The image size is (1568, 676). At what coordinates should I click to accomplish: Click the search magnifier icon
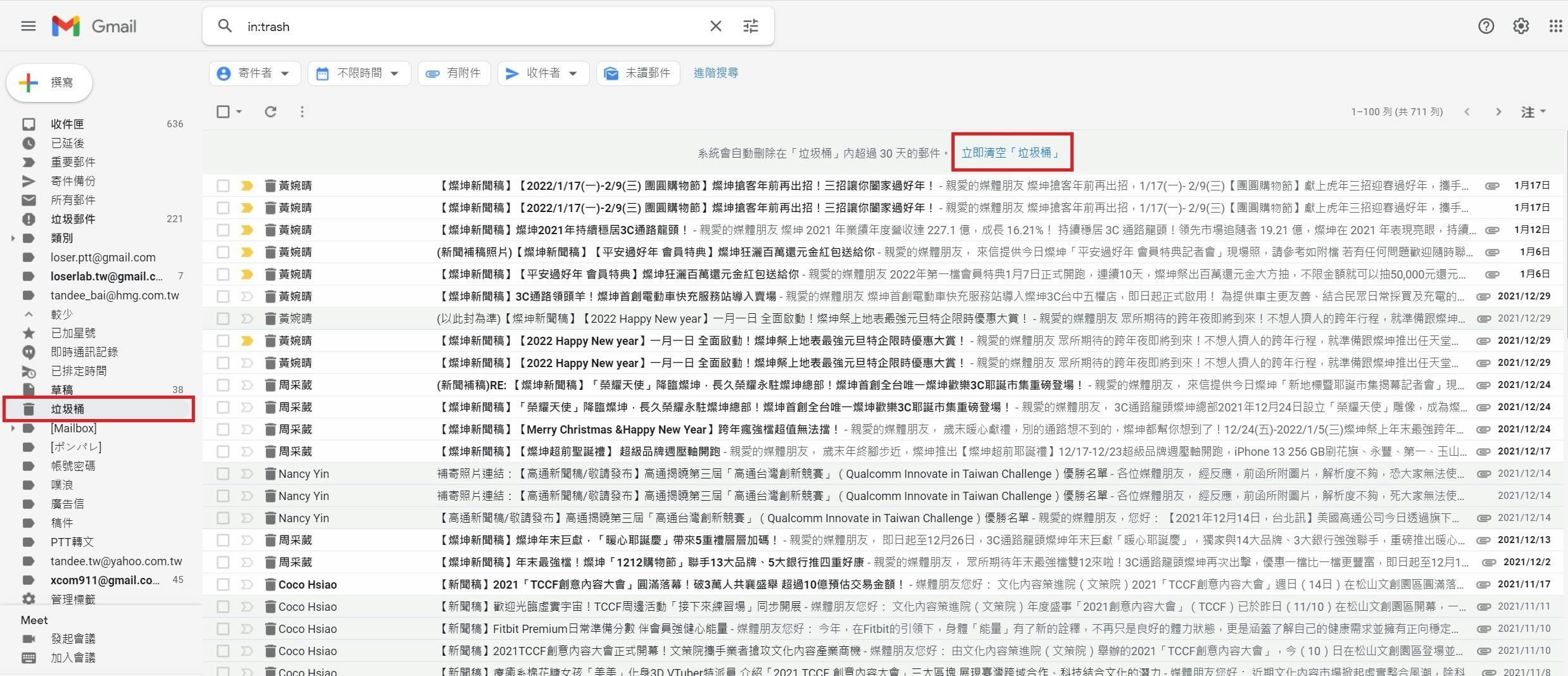[x=225, y=26]
